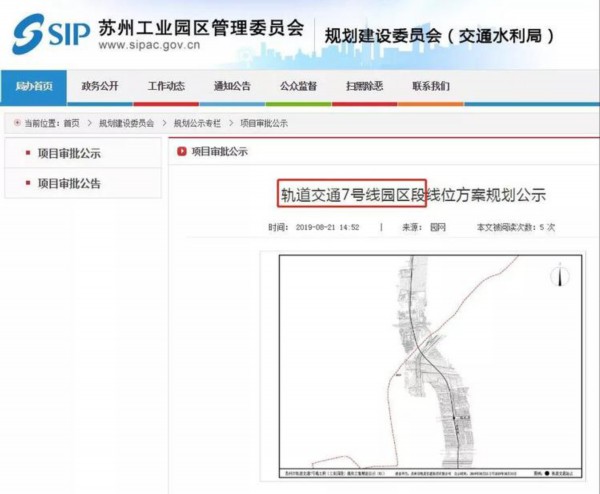Open the 政务公开 menu item
600x494 pixels.
(x=100, y=86)
